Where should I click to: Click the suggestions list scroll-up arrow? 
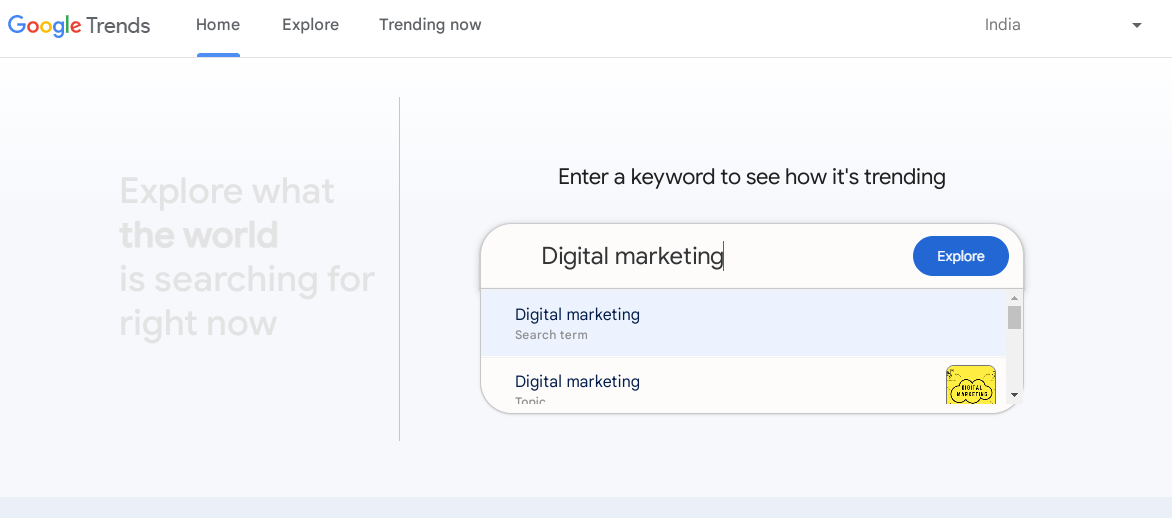click(x=1014, y=298)
